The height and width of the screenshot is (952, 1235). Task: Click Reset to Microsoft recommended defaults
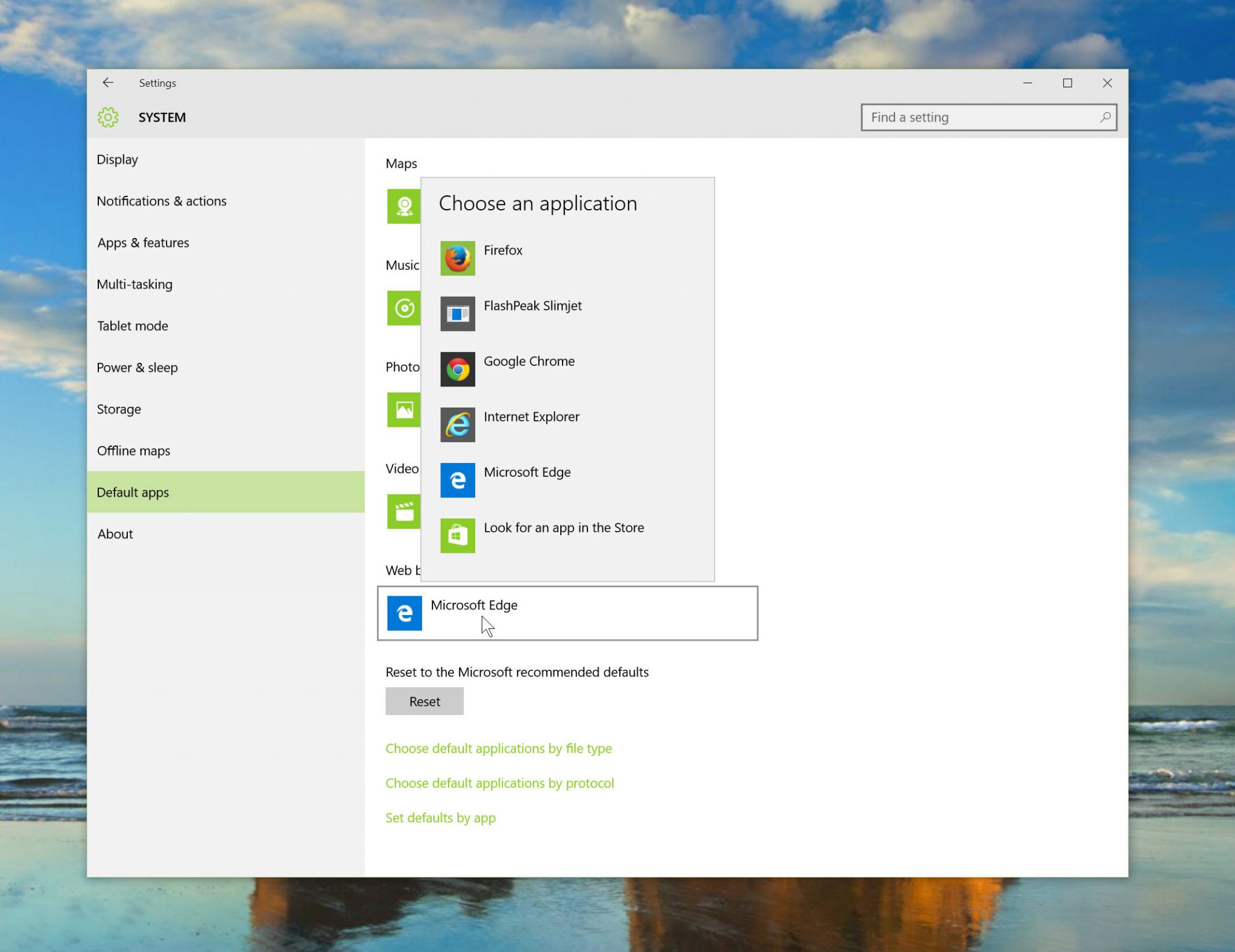(x=425, y=701)
